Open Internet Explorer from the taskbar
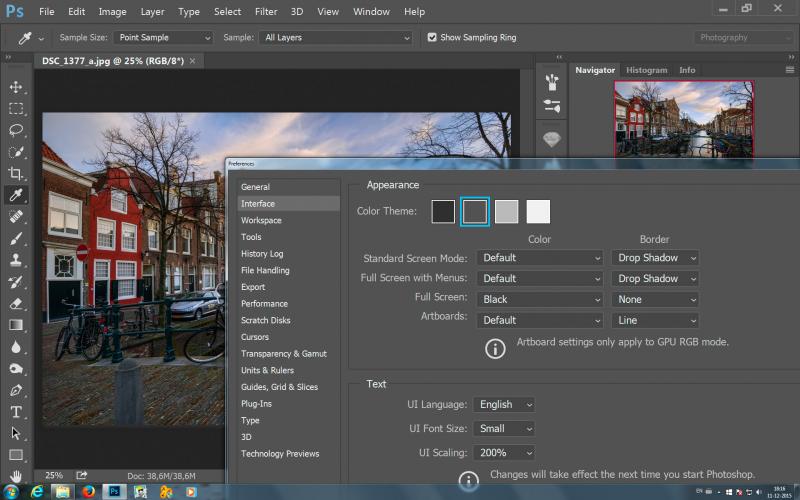This screenshot has height=500, width=800. [x=37, y=491]
